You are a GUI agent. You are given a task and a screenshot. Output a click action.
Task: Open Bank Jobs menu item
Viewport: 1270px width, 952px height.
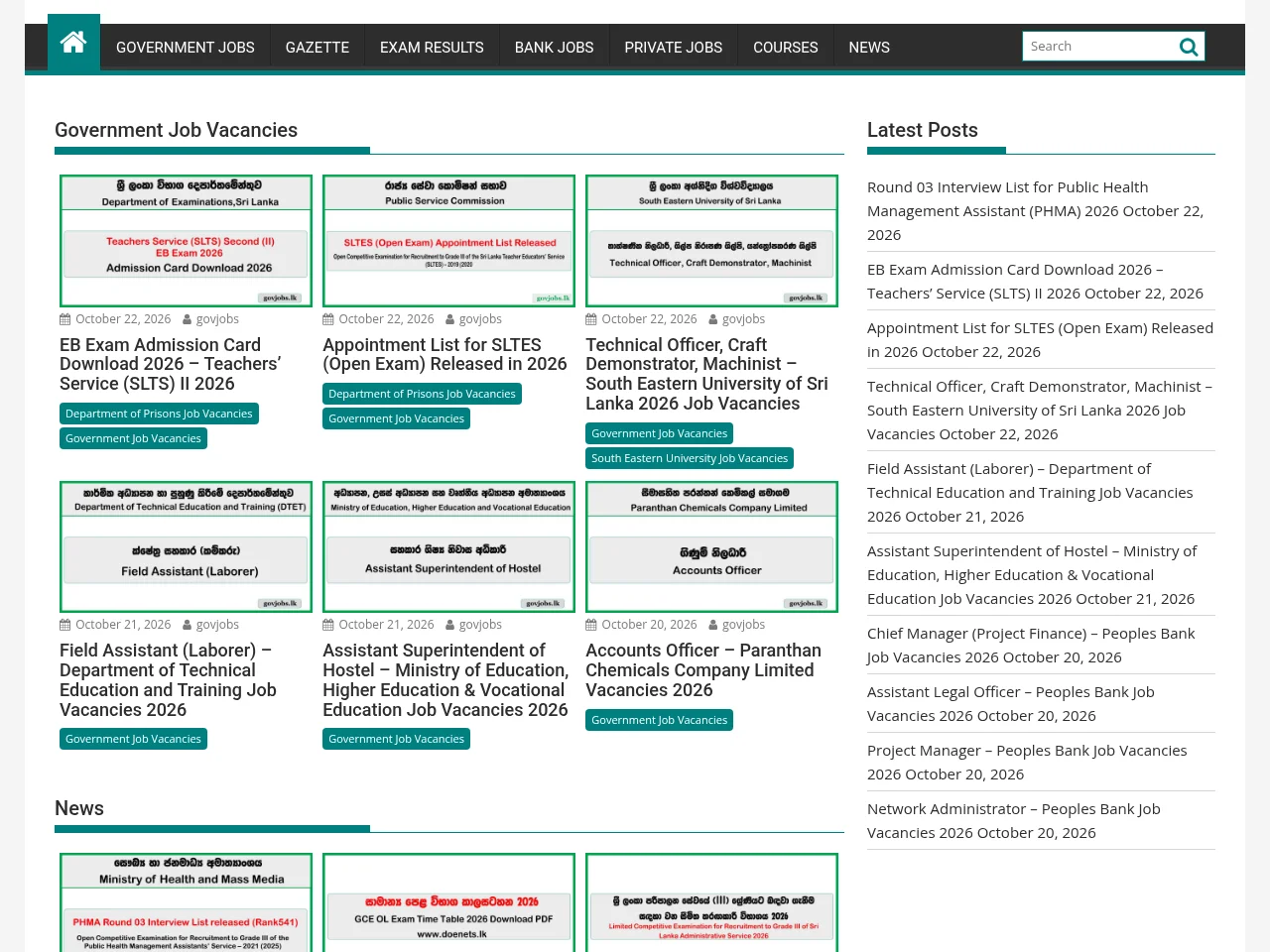coord(555,48)
